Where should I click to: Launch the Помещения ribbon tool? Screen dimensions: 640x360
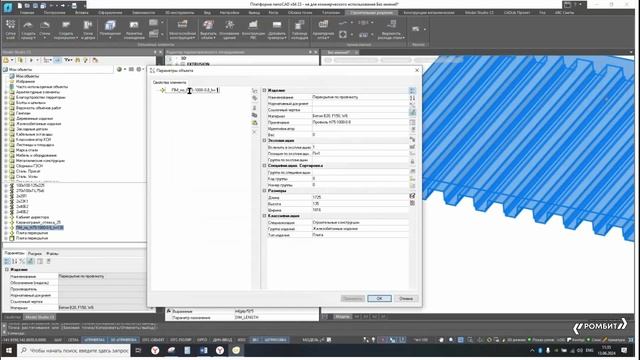point(110,29)
